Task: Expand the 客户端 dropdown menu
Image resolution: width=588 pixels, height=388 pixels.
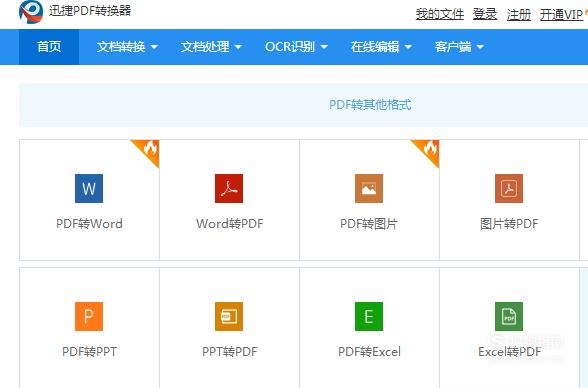Action: 459,47
